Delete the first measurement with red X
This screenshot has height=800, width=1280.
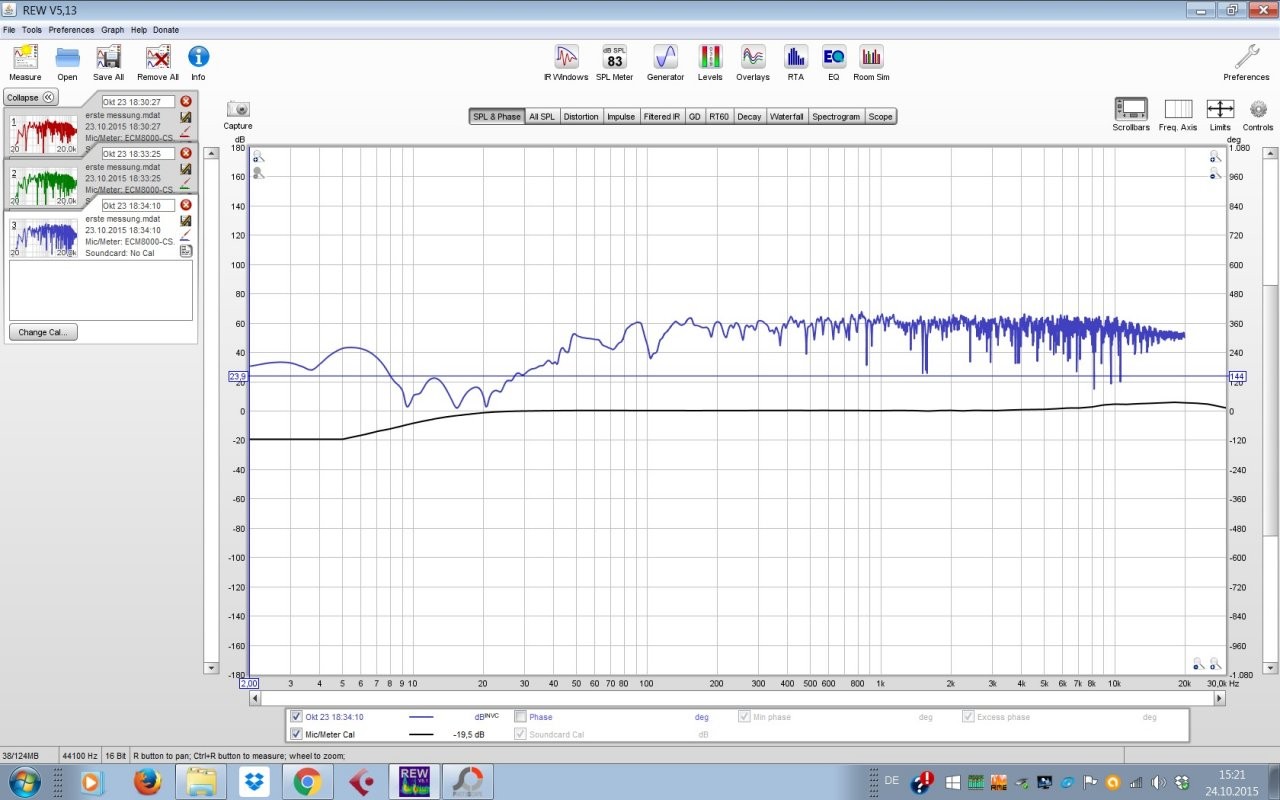tap(186, 101)
